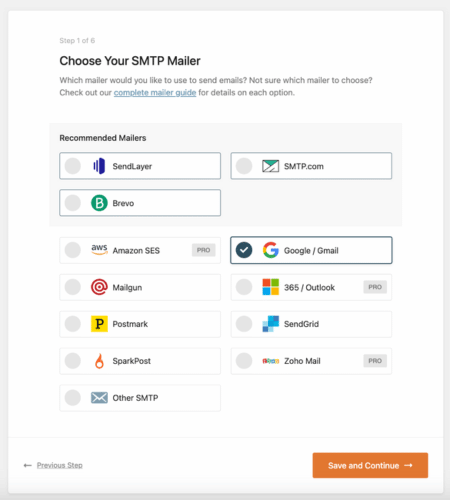Viewport: 450px width, 500px height.
Task: Select the Brevo mailer radio button
Action: [x=73, y=203]
